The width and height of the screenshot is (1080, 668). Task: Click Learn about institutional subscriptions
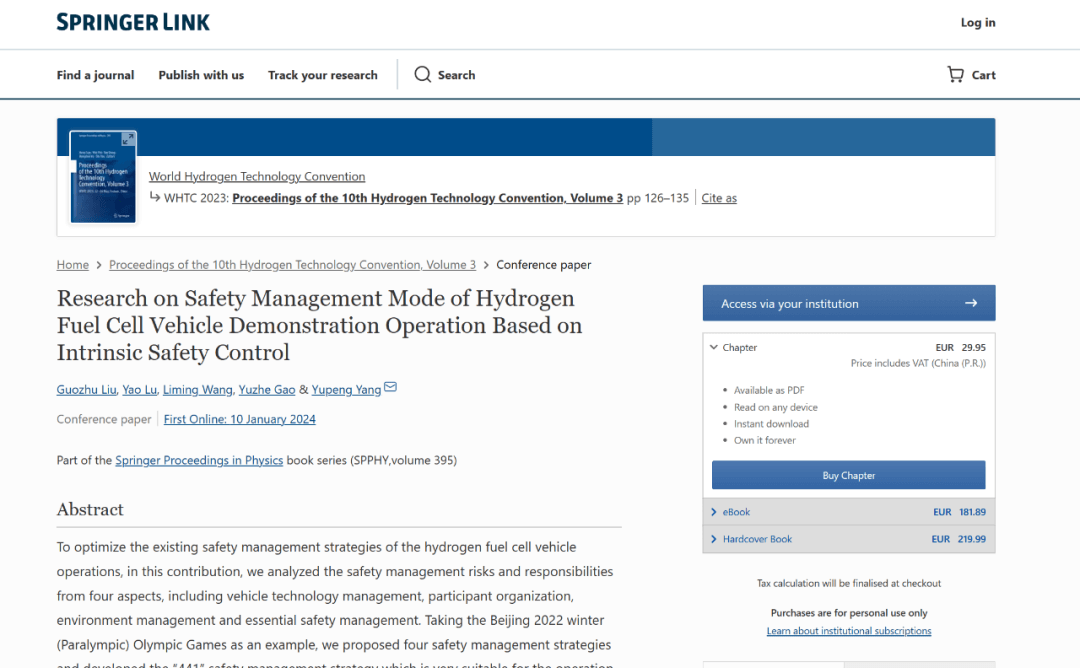[x=848, y=631]
